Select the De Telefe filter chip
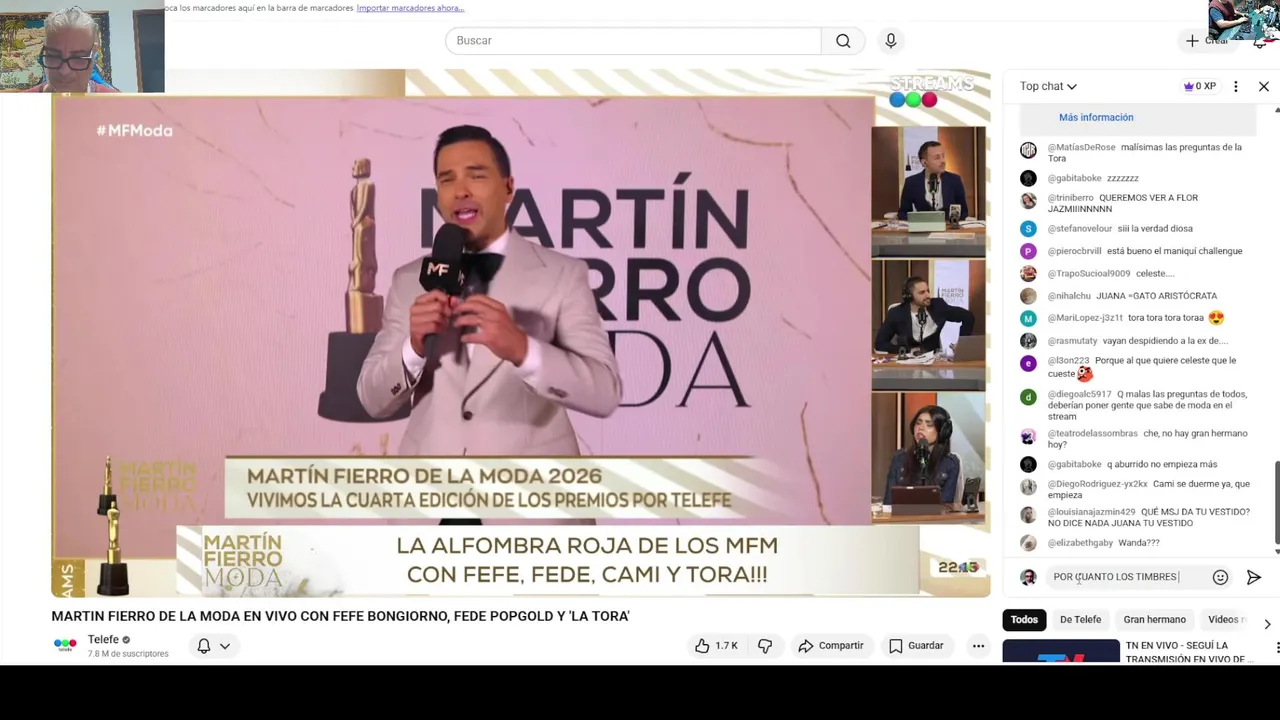 pos(1080,620)
